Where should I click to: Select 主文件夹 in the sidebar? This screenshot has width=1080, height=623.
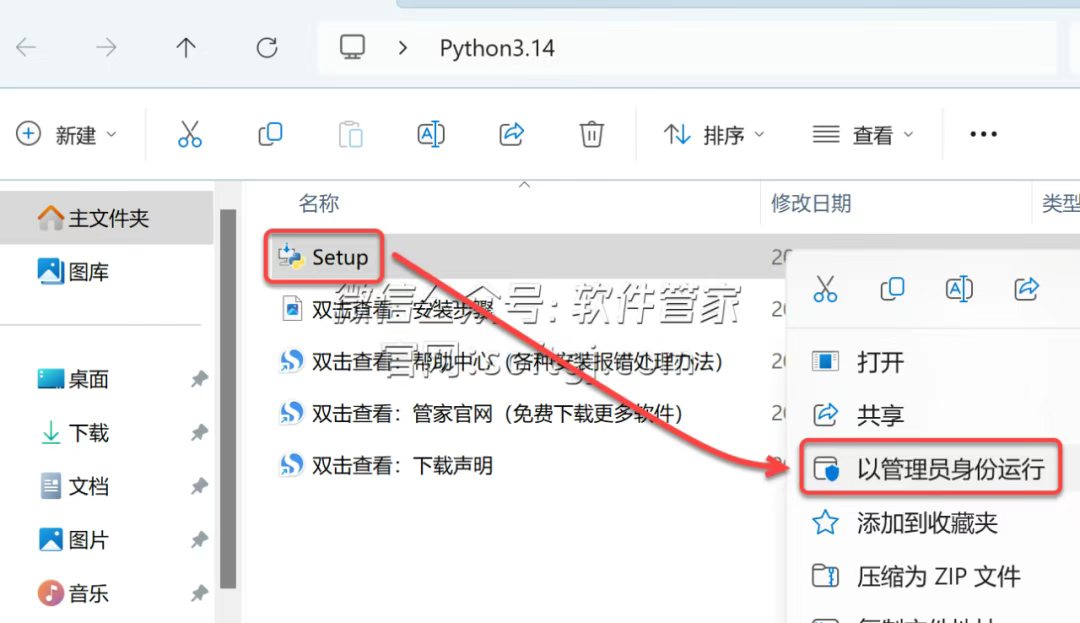point(106,218)
